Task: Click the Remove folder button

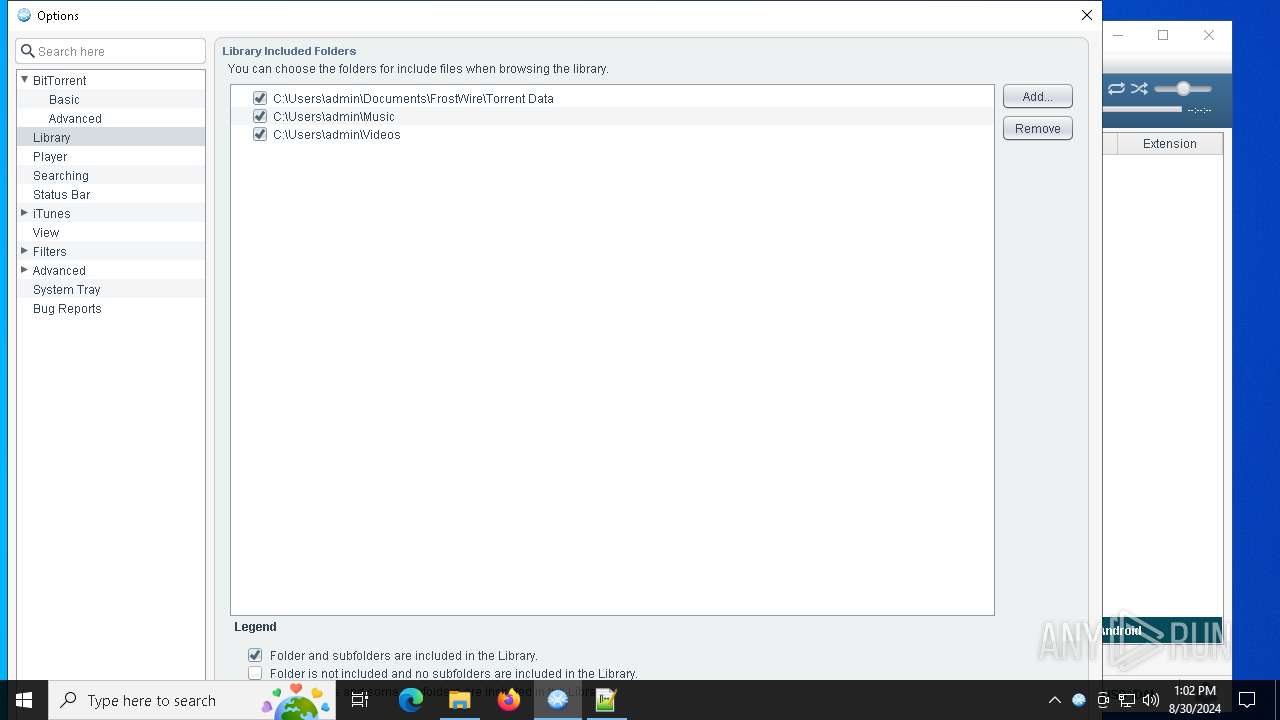Action: point(1038,128)
